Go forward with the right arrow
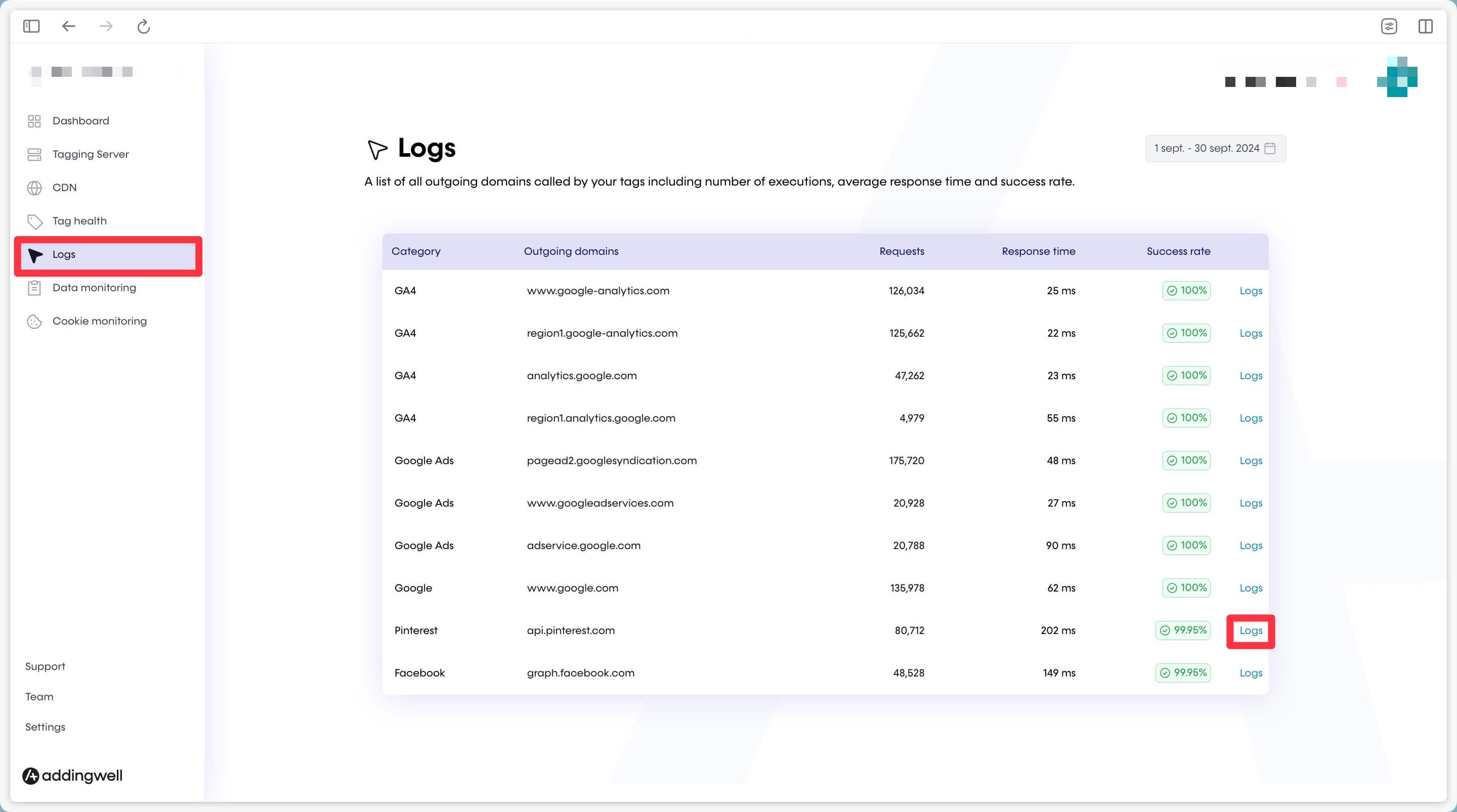Screen dimensions: 1457x812 (x=106, y=26)
